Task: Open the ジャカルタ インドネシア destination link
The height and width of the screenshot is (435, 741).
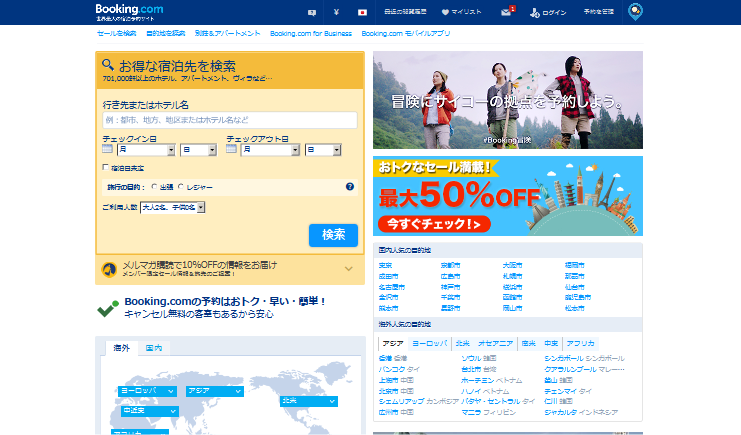Action: tap(581, 412)
